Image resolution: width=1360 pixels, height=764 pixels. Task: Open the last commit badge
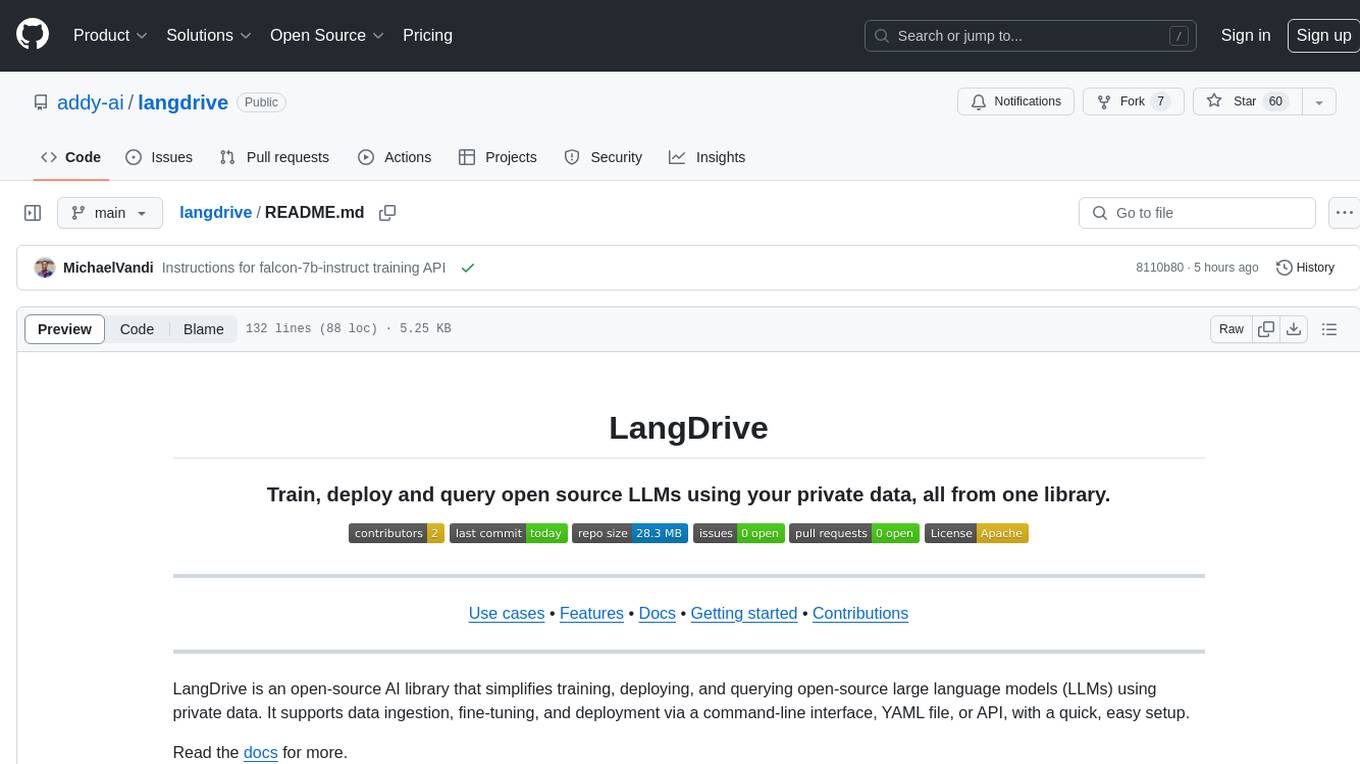click(x=508, y=533)
